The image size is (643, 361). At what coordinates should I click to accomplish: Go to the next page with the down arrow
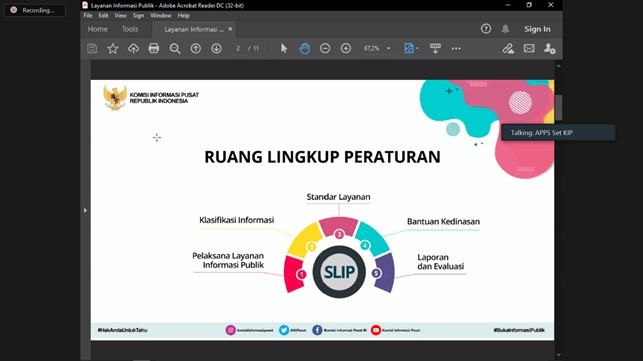[217, 48]
